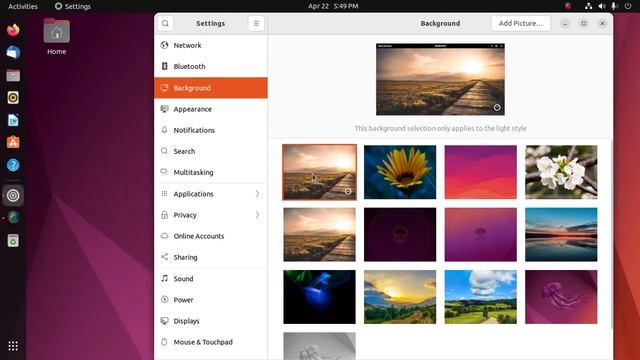The image size is (640, 360).
Task: Select the embossed pink jellyfish wallpaper
Action: 561,297
